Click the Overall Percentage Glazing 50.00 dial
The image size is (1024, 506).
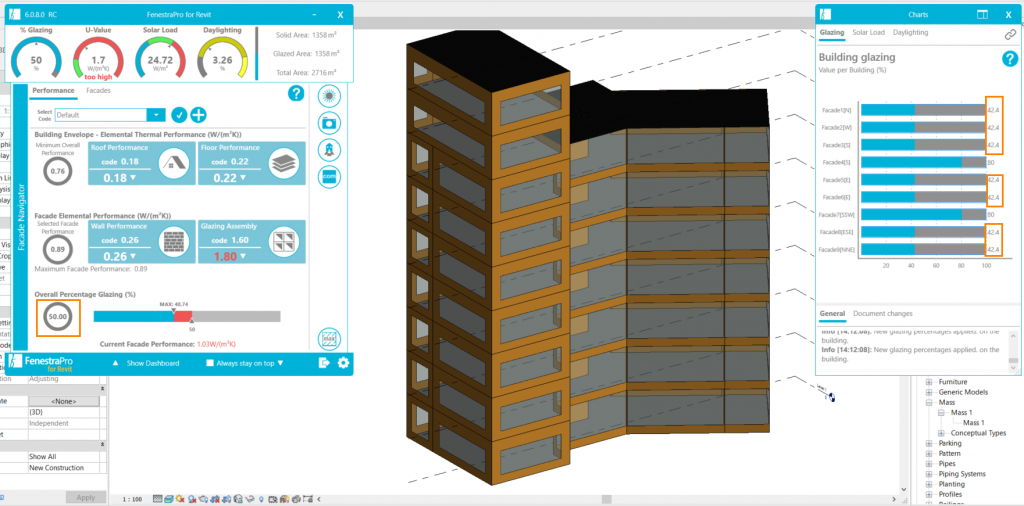click(58, 317)
